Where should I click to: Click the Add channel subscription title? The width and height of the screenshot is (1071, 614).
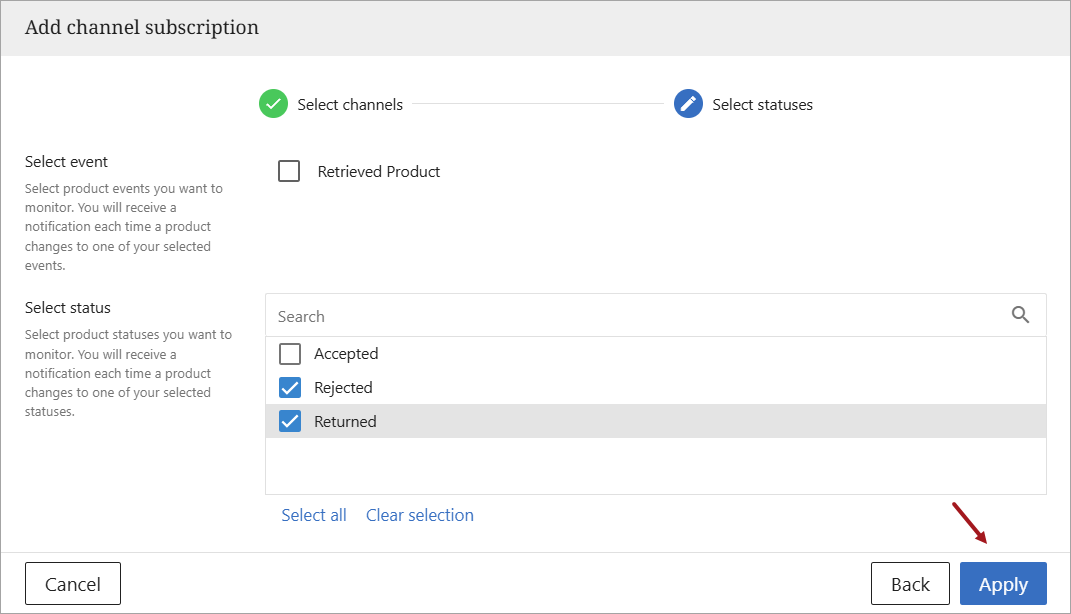(x=142, y=28)
